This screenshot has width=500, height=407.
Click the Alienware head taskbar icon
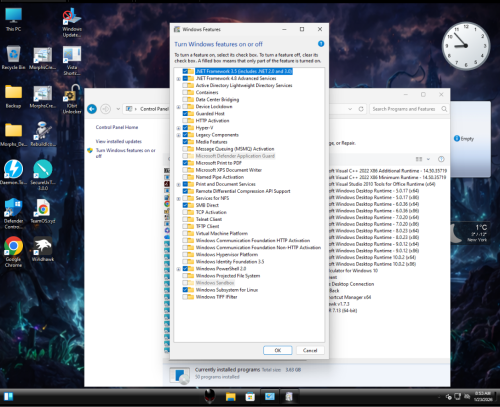pos(210,396)
